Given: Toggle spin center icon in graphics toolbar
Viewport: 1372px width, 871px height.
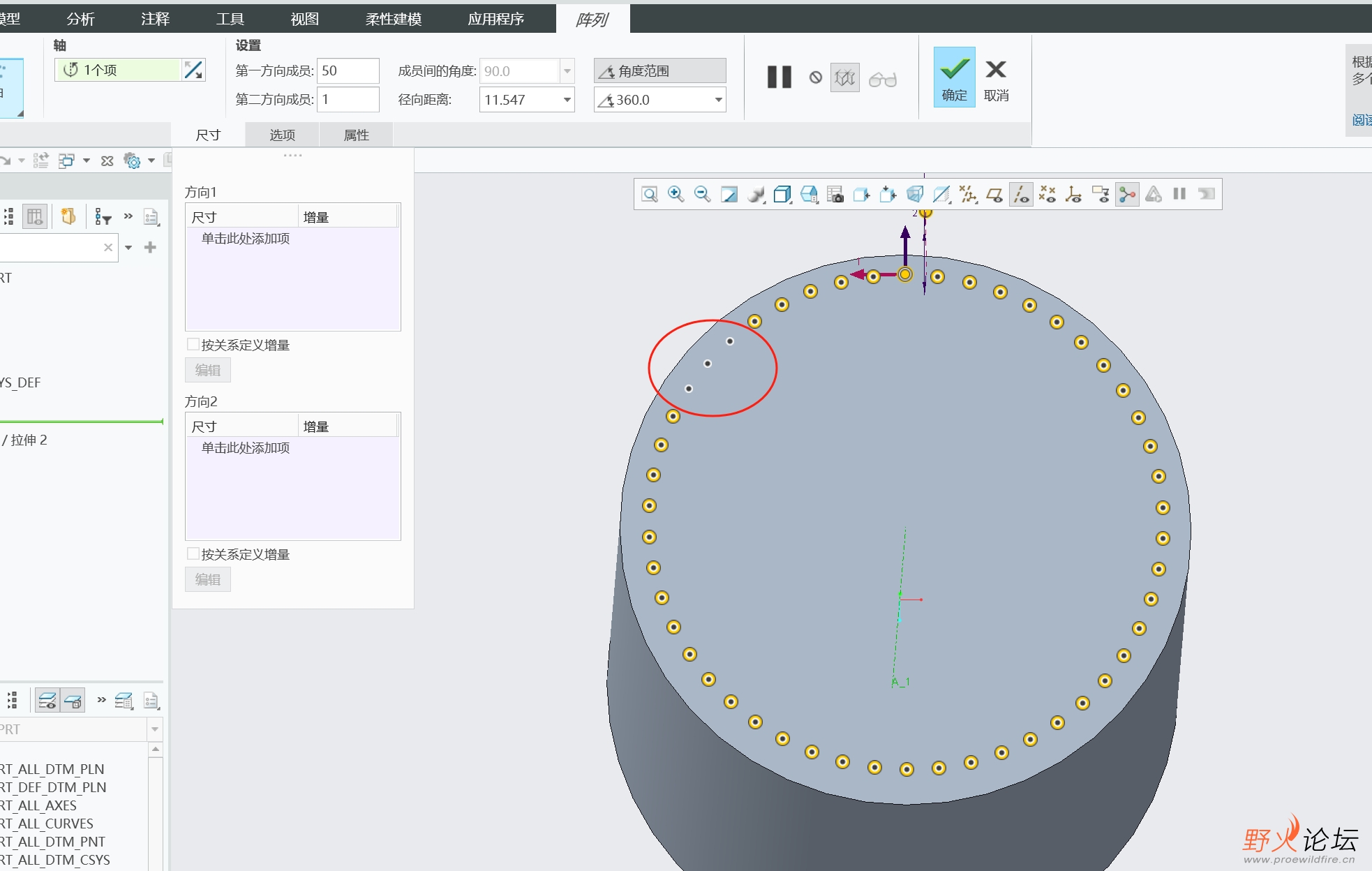Looking at the screenshot, I should [x=1127, y=194].
